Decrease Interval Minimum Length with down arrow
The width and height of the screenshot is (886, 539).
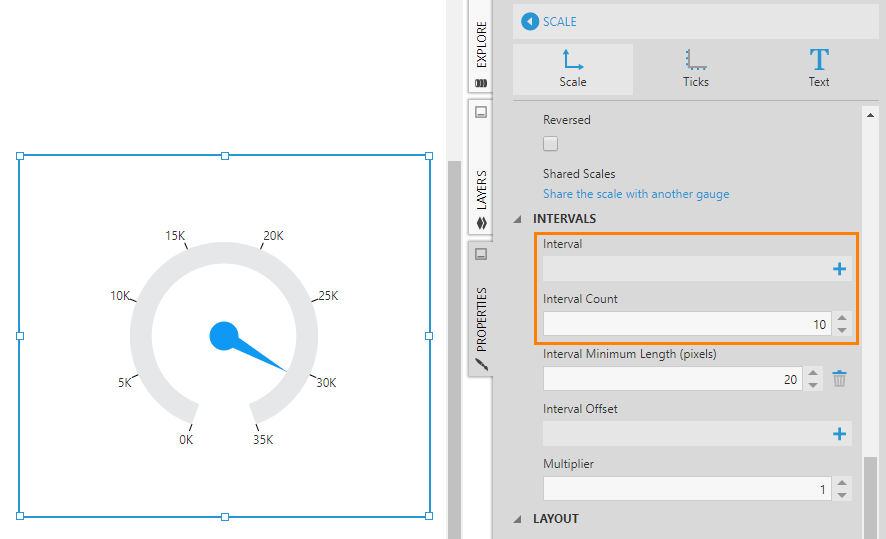tap(814, 385)
